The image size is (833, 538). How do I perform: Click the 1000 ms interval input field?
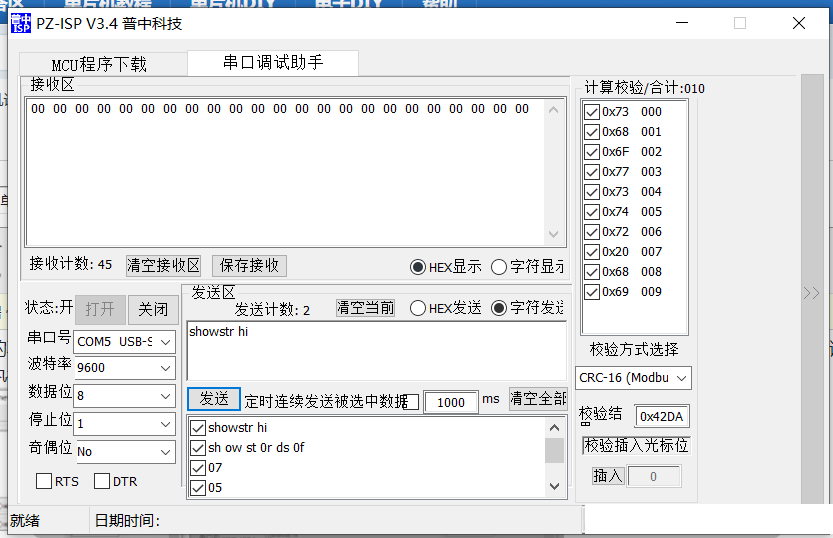[x=450, y=403]
